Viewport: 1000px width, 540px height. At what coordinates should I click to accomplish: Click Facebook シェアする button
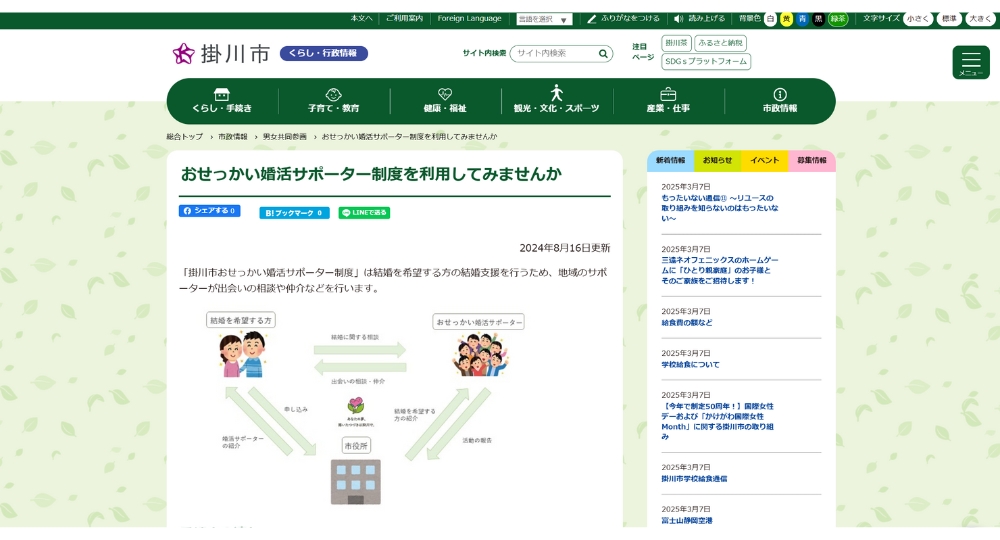(209, 212)
